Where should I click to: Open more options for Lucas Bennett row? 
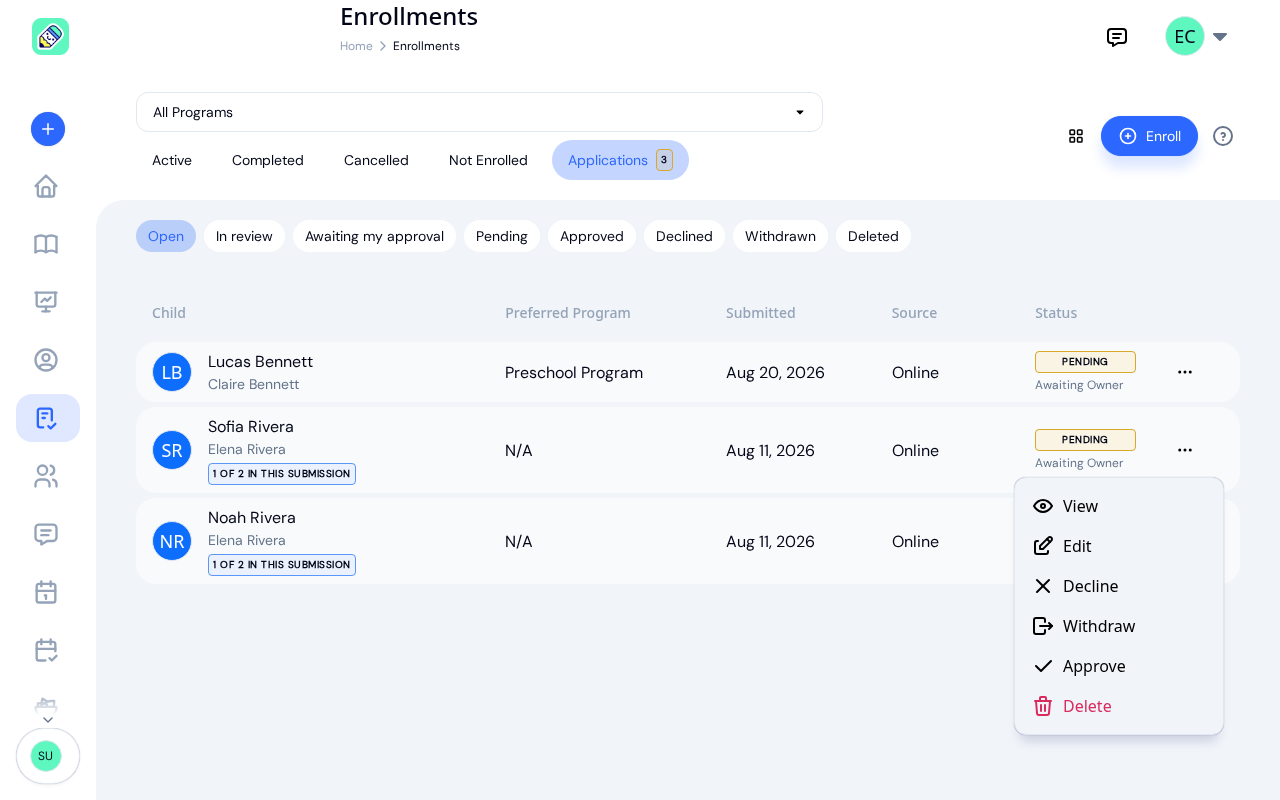coord(1185,372)
